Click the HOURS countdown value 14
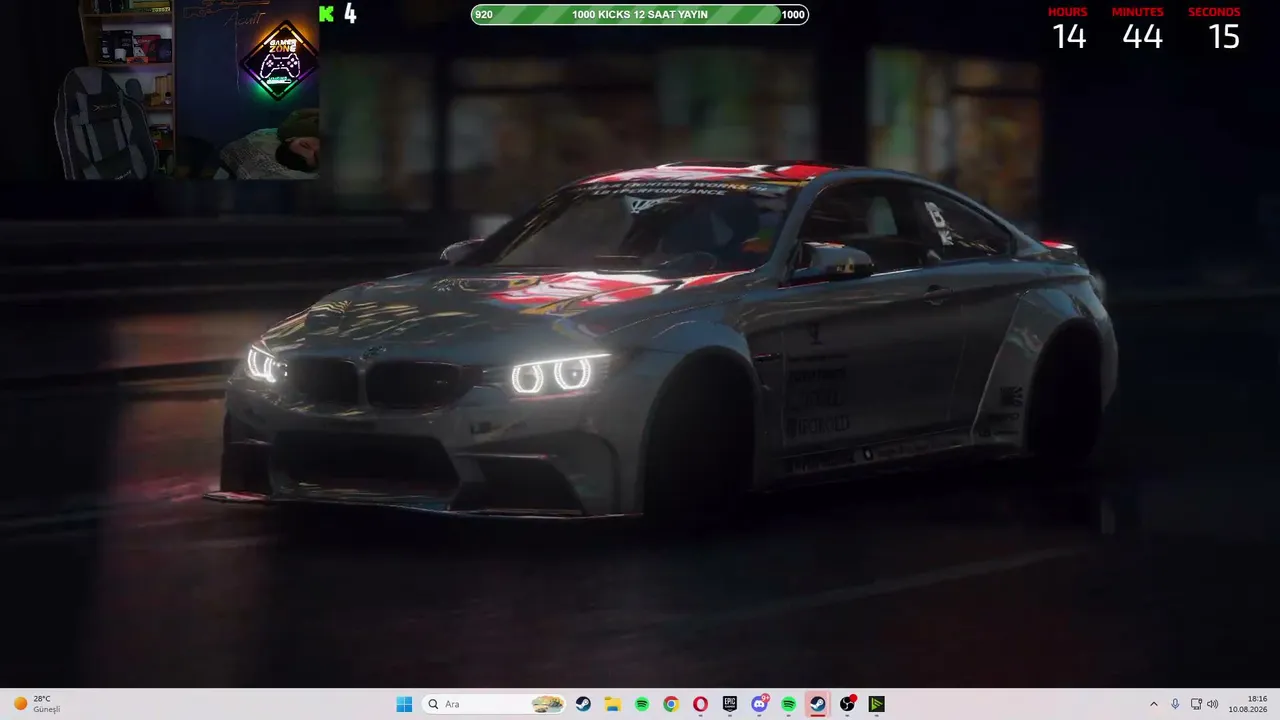This screenshot has width=1280, height=720. (1068, 37)
